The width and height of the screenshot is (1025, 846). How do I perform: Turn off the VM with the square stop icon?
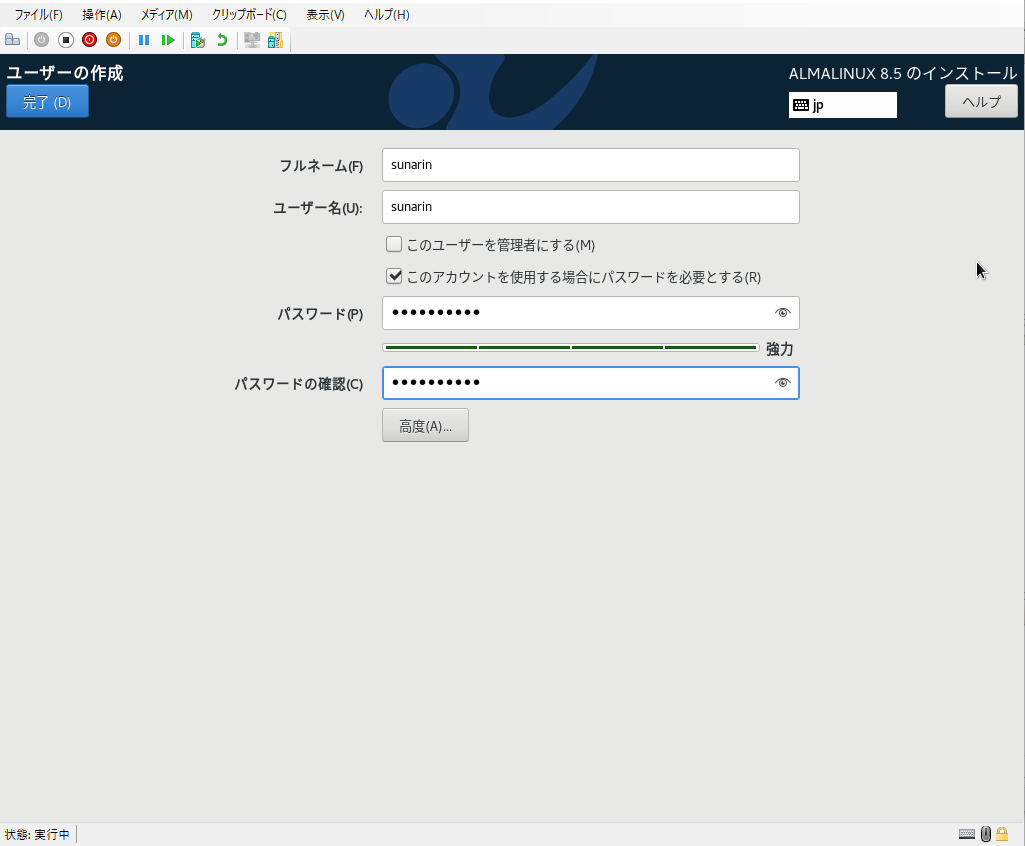[x=65, y=40]
